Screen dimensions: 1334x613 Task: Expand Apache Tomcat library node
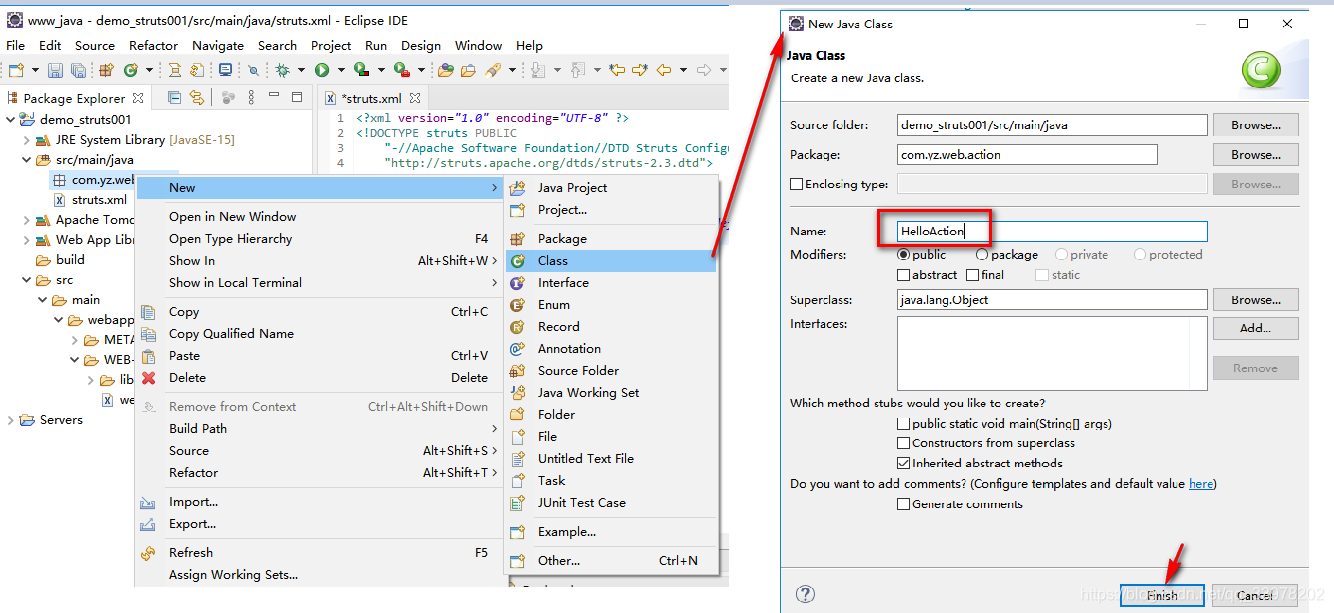pyautogui.click(x=27, y=220)
